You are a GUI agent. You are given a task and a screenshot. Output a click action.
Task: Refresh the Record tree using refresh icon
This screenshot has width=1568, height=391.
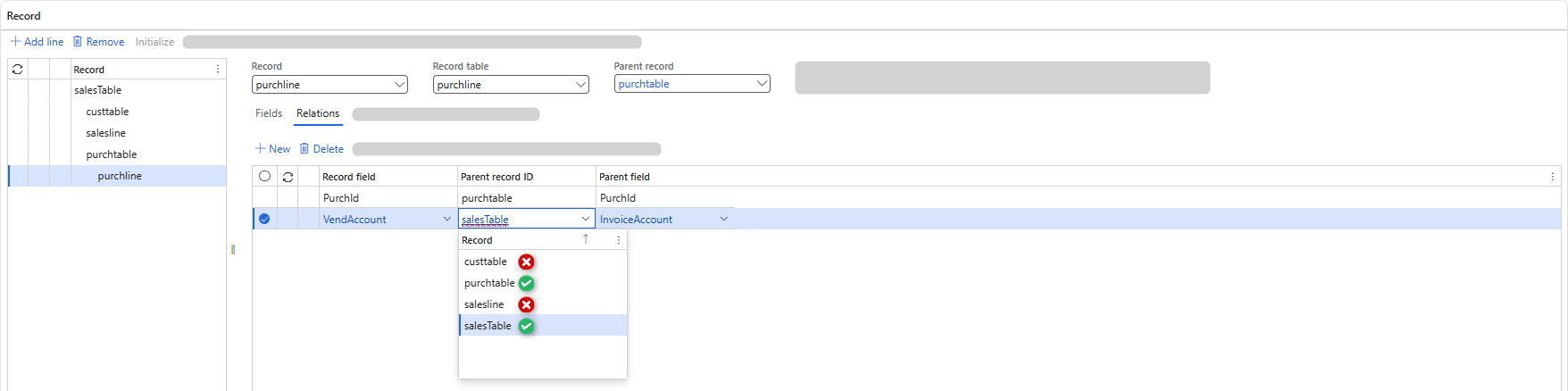point(17,70)
